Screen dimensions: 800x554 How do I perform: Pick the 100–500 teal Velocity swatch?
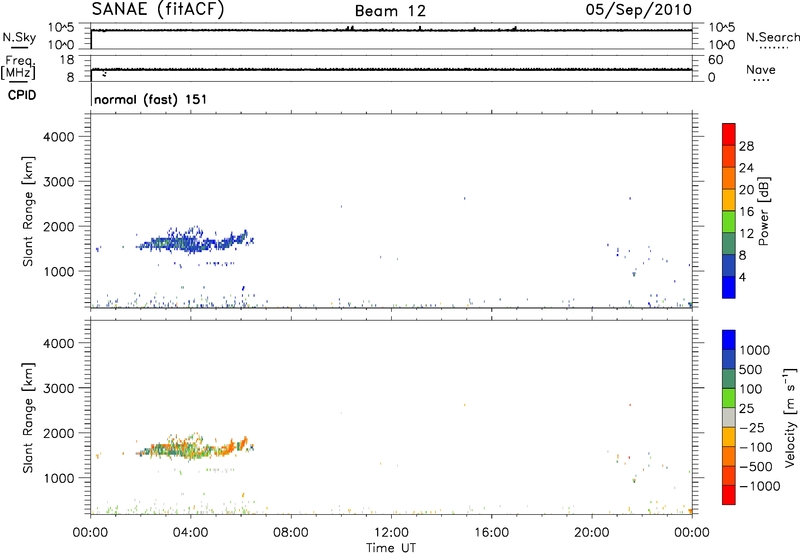pyautogui.click(x=729, y=379)
